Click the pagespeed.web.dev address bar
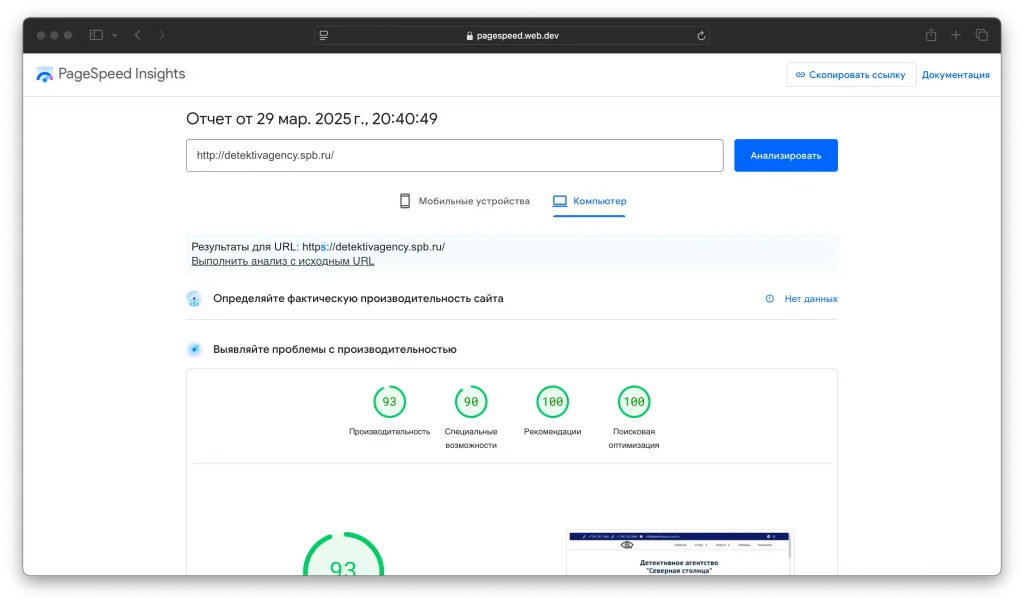Screen dimensions: 1024x604 tap(512, 35)
